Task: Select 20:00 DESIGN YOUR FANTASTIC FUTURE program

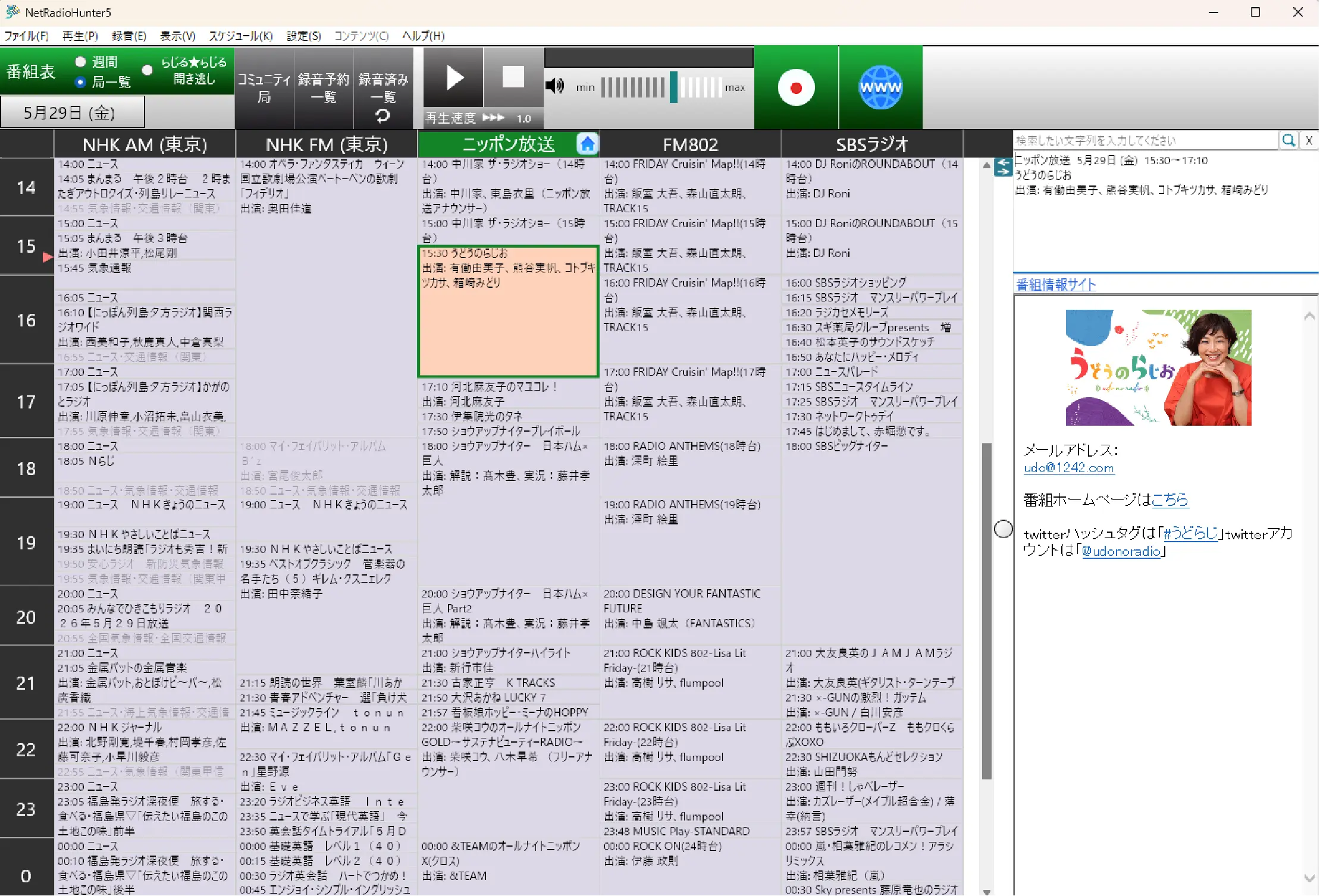Action: tap(690, 615)
